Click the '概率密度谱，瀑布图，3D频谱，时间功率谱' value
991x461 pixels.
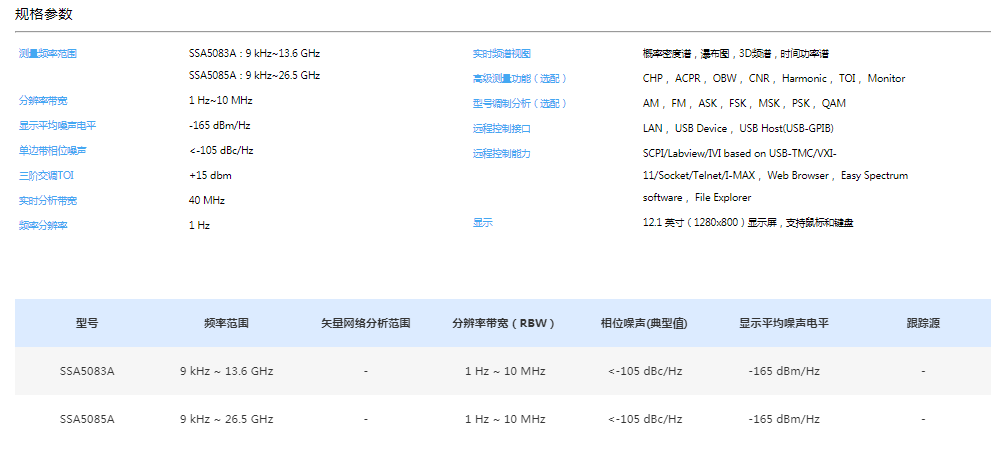736,54
